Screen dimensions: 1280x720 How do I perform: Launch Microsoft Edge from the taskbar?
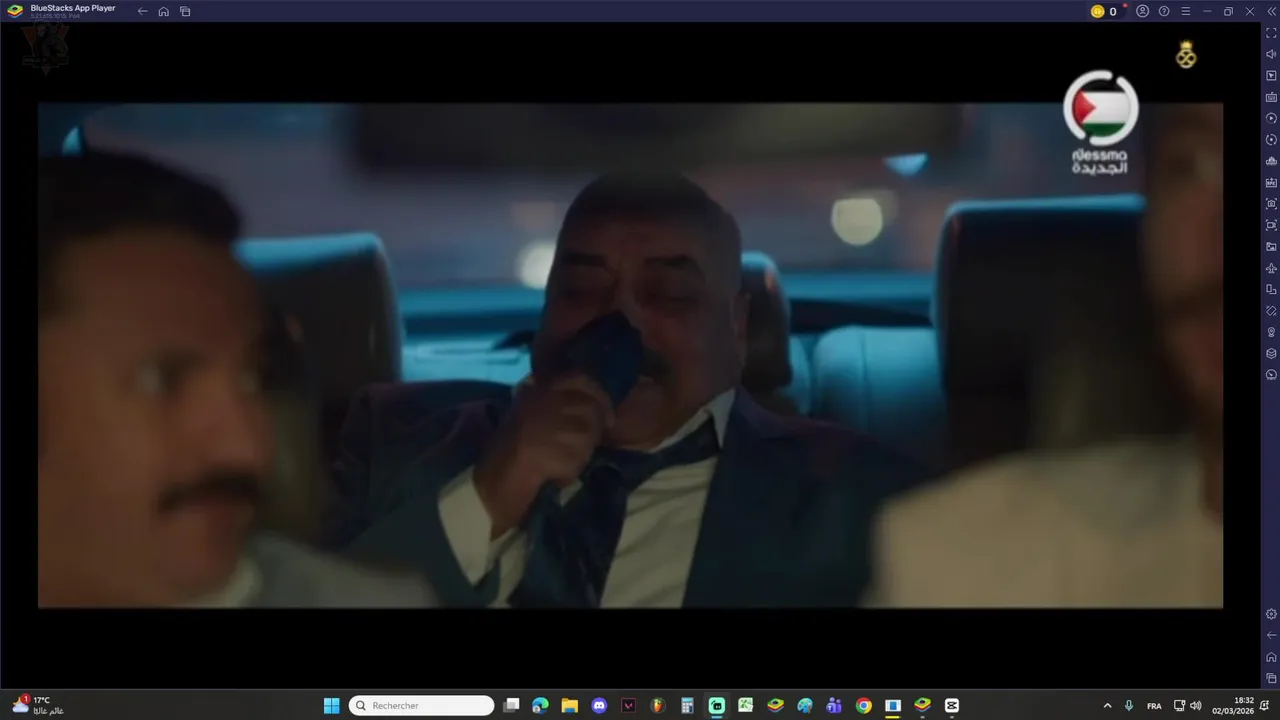click(x=540, y=705)
